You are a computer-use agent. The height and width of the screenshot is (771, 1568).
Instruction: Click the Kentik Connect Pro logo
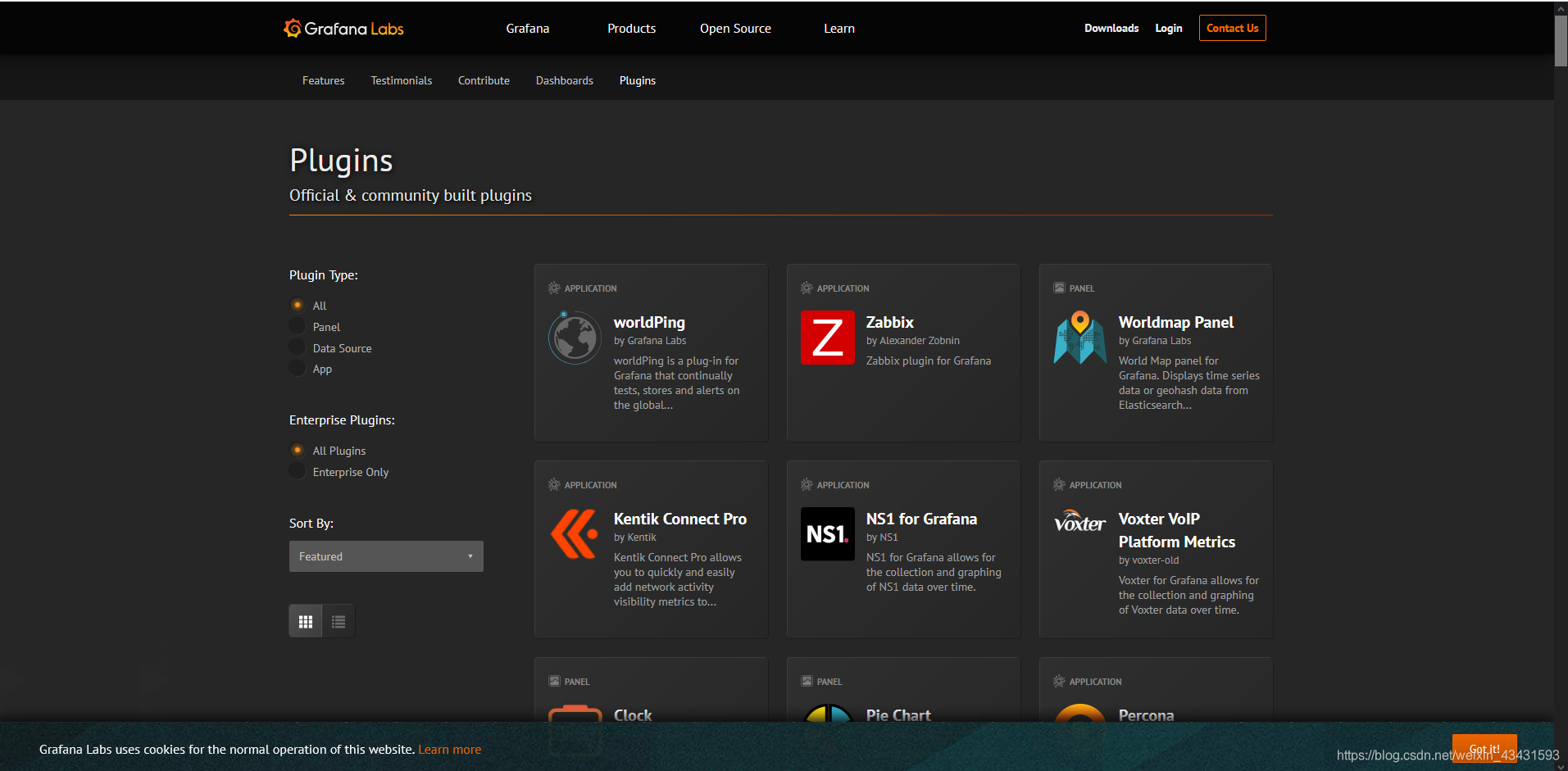point(575,534)
